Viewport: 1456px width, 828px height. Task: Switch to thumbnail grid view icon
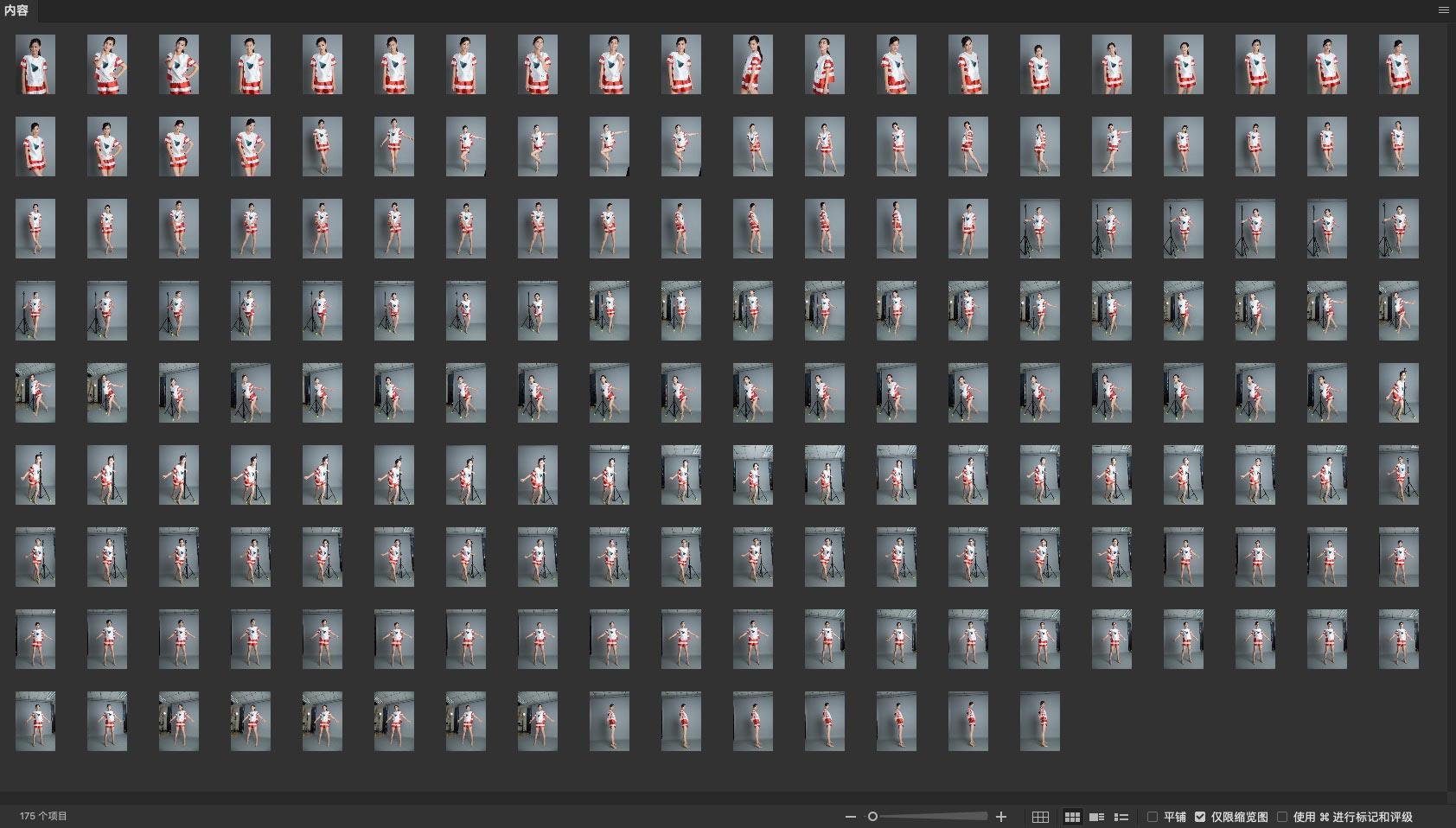coord(1072,817)
